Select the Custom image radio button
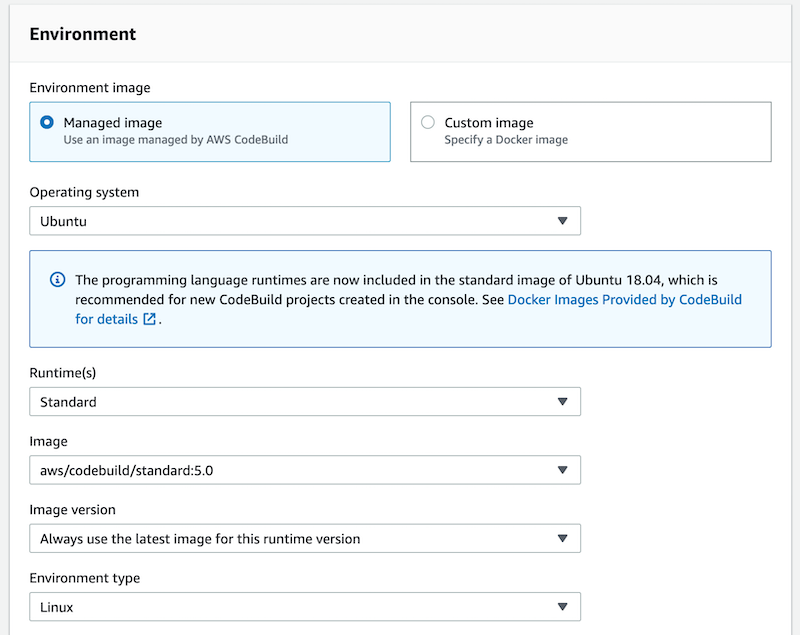 (x=428, y=122)
